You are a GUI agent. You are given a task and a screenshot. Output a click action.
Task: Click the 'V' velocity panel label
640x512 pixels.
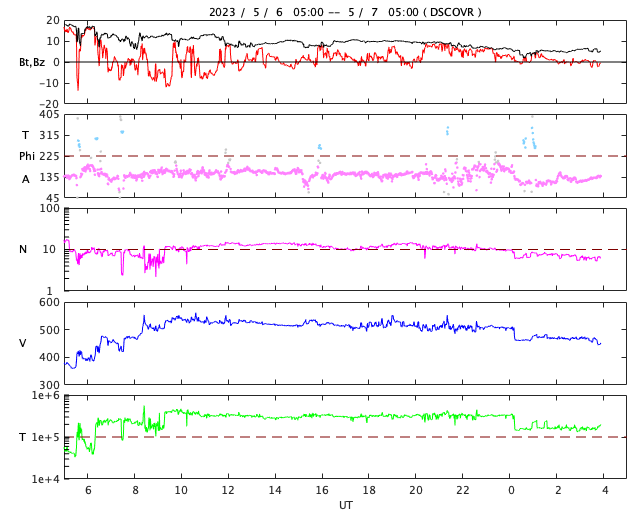point(23,343)
